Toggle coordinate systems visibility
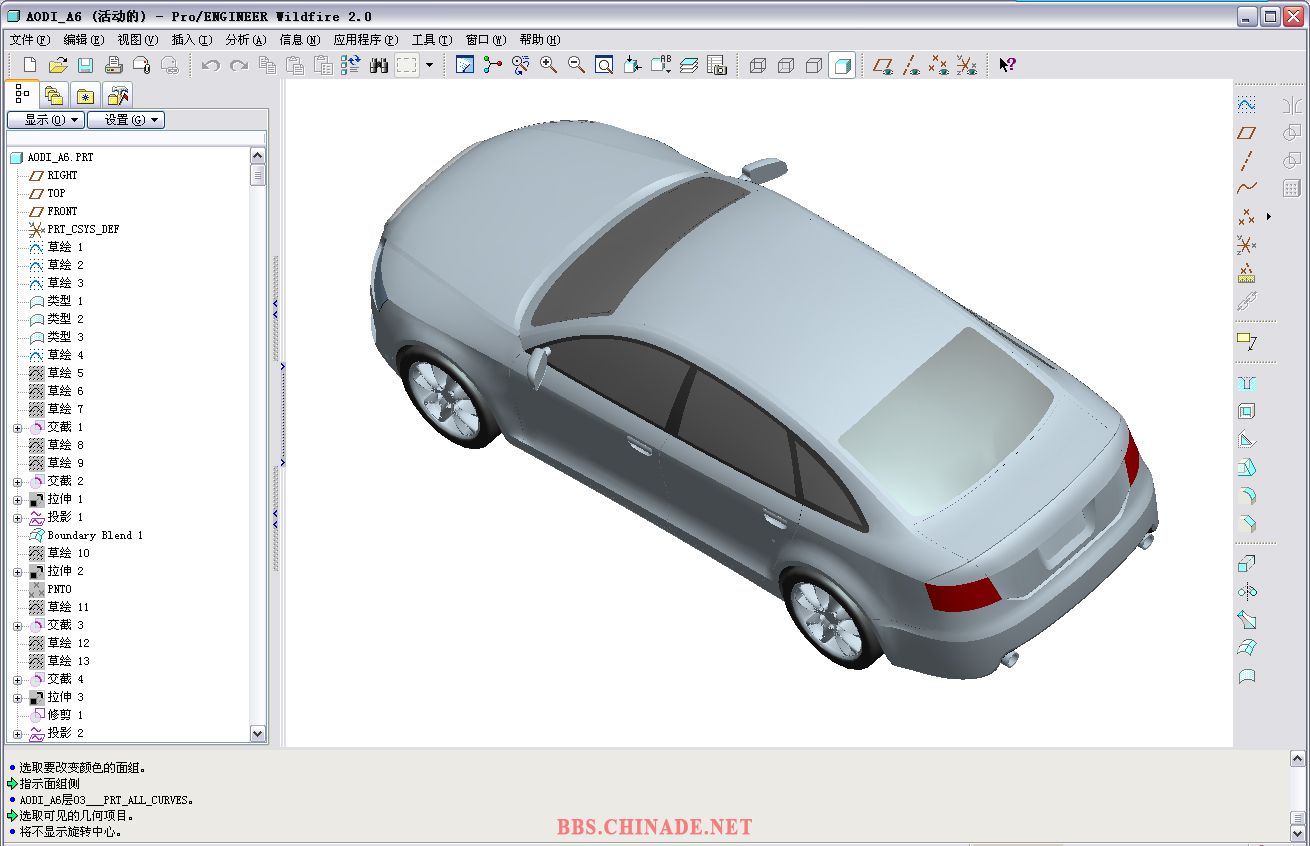1310x846 pixels. click(x=966, y=65)
